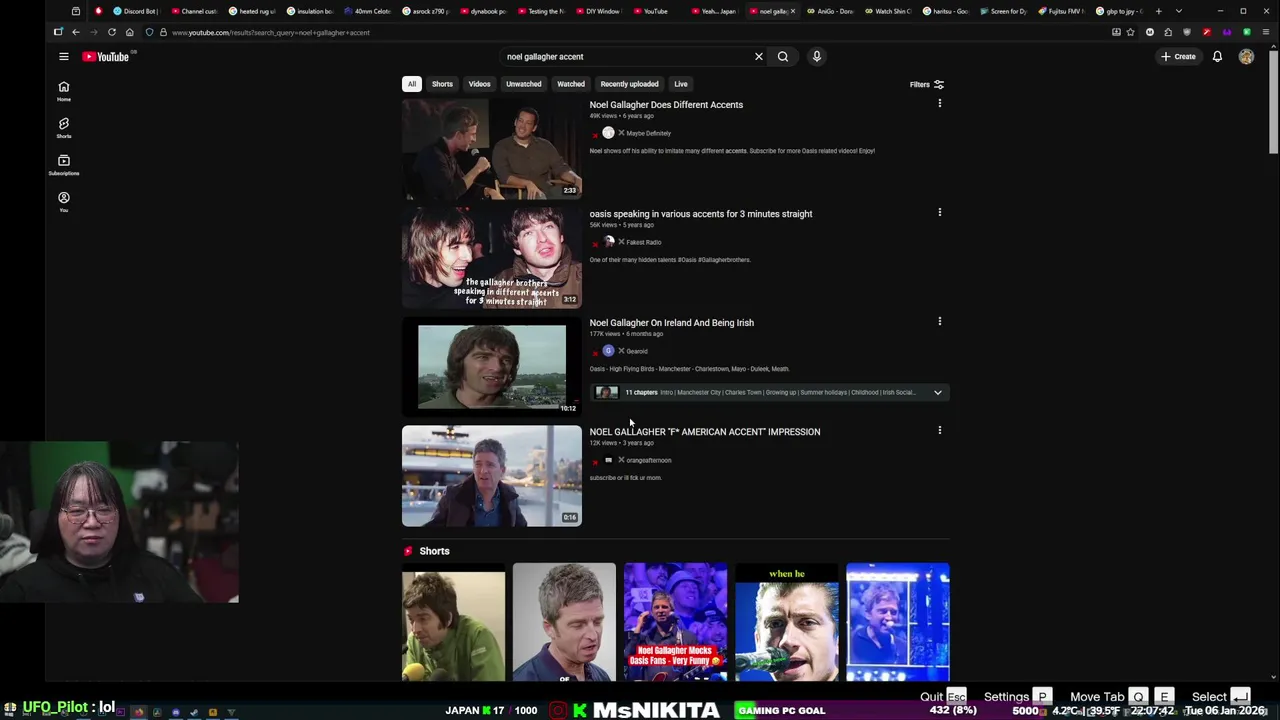The image size is (1280, 720).
Task: Click the taskbar clock 22:07:42
Action: coord(1152,711)
